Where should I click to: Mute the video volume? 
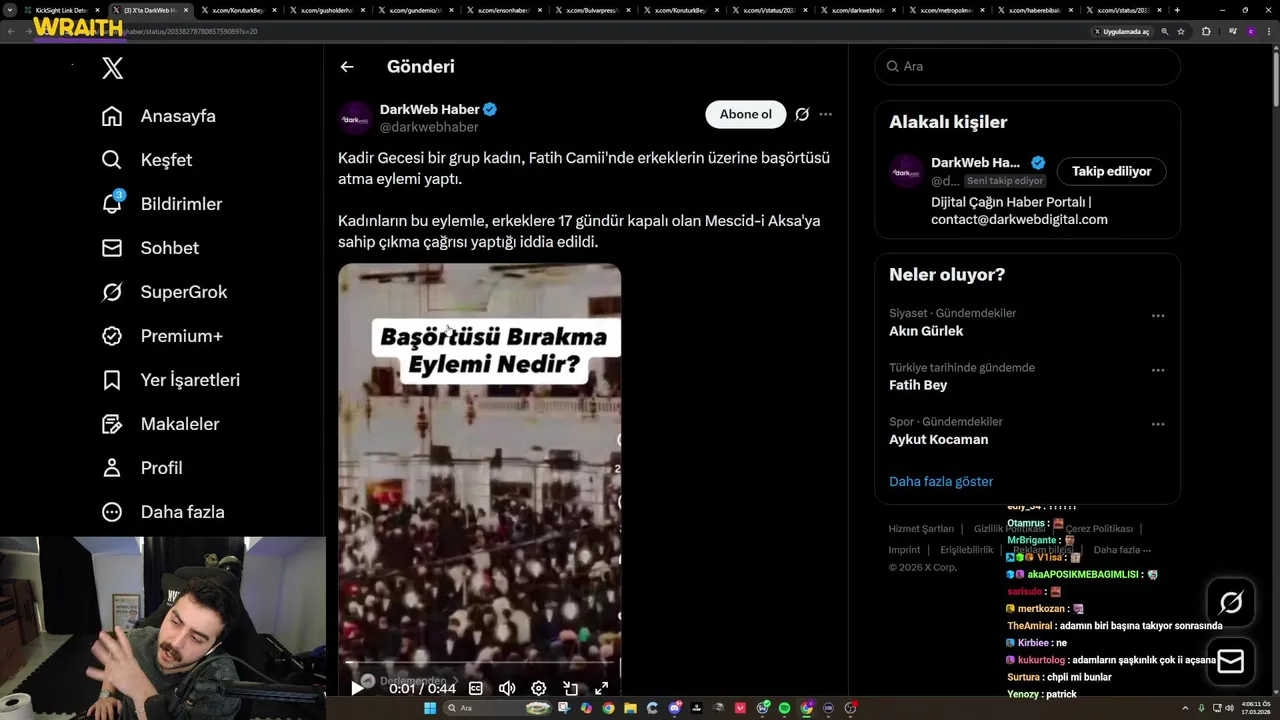point(507,688)
